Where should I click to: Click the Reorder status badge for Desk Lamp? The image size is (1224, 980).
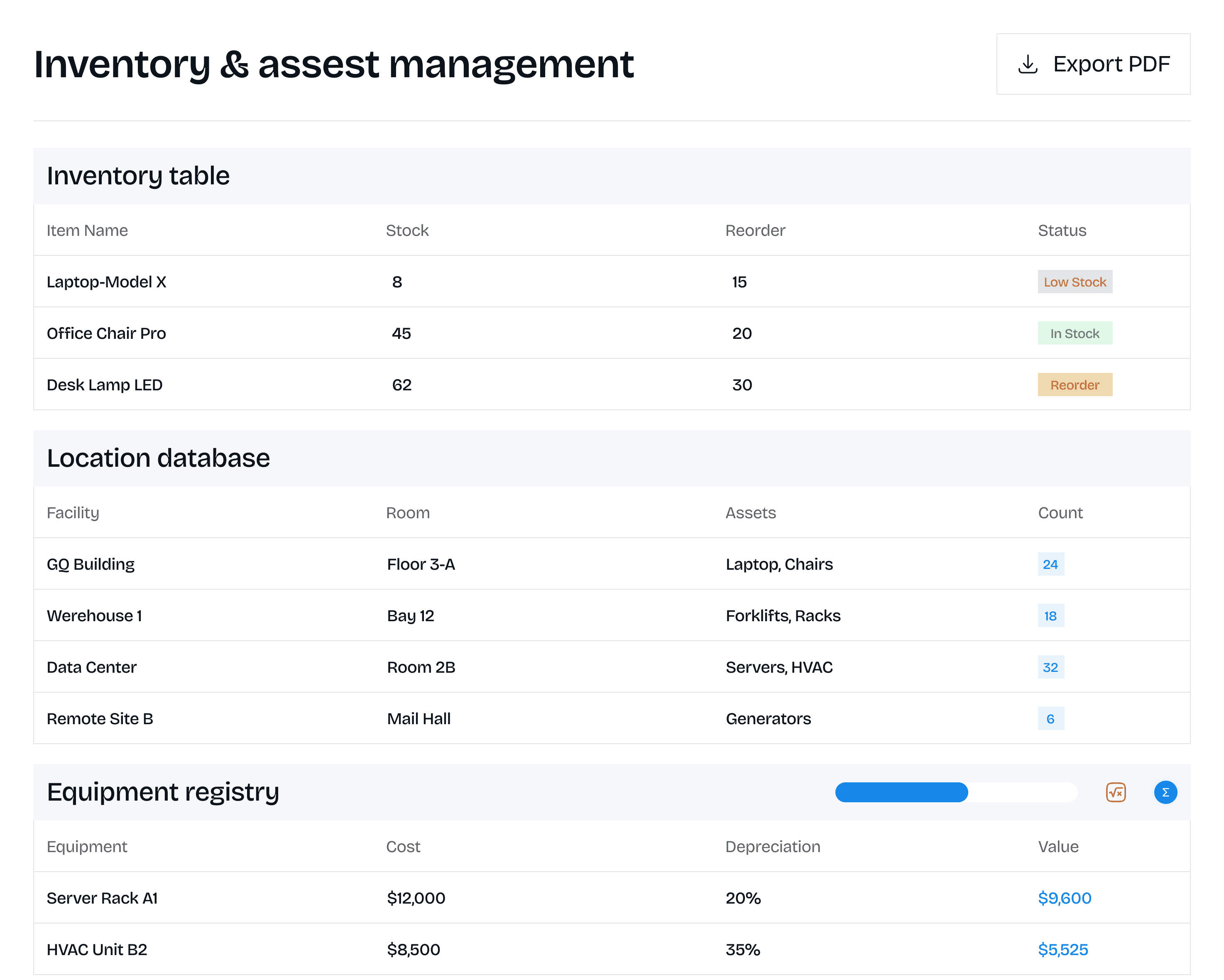coord(1074,385)
